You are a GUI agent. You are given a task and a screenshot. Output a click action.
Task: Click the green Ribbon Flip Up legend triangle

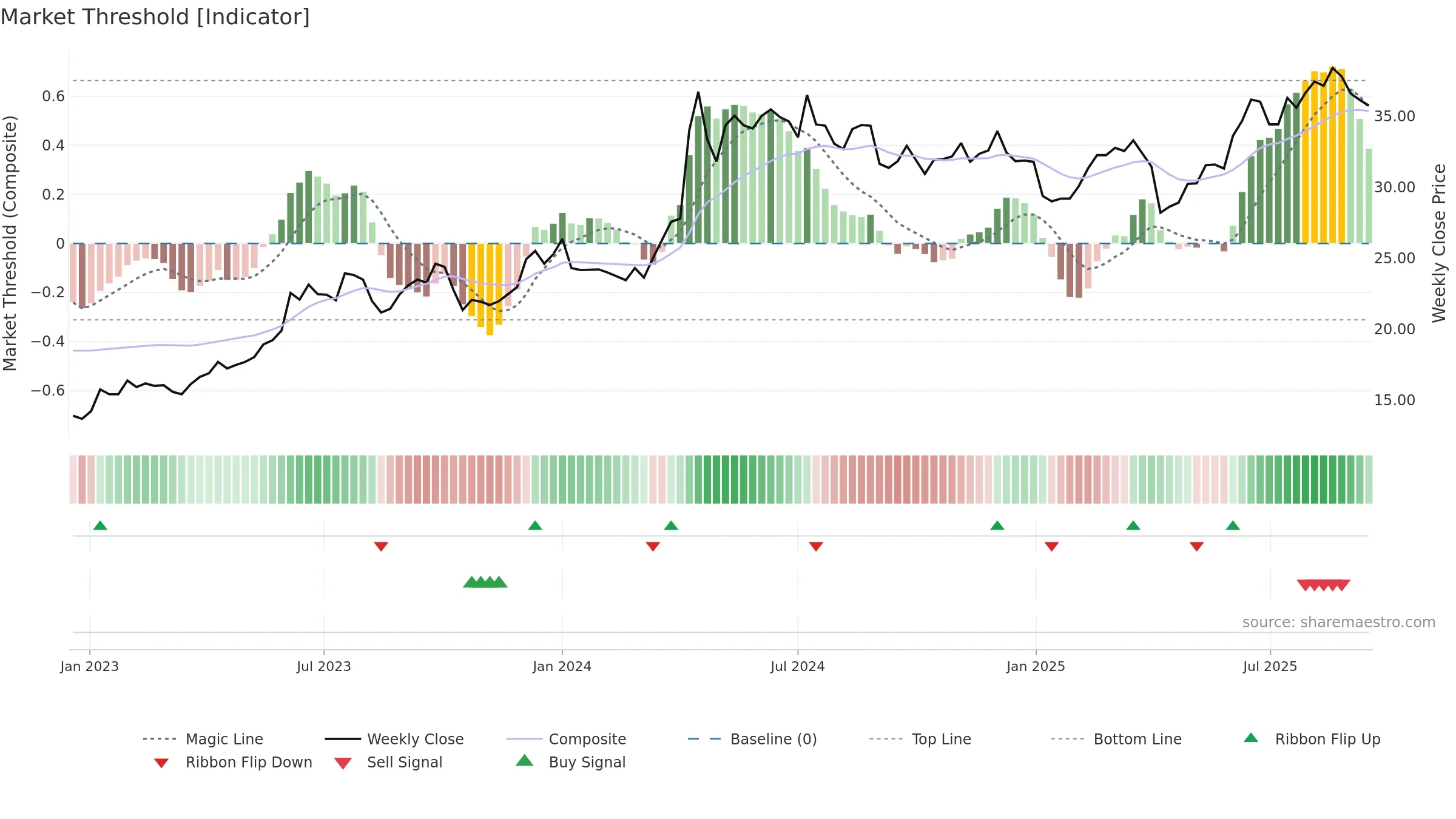1251,738
